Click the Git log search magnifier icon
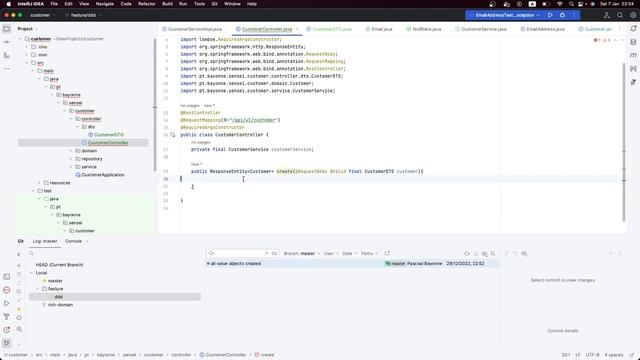640x360 pixels. (x=493, y=253)
